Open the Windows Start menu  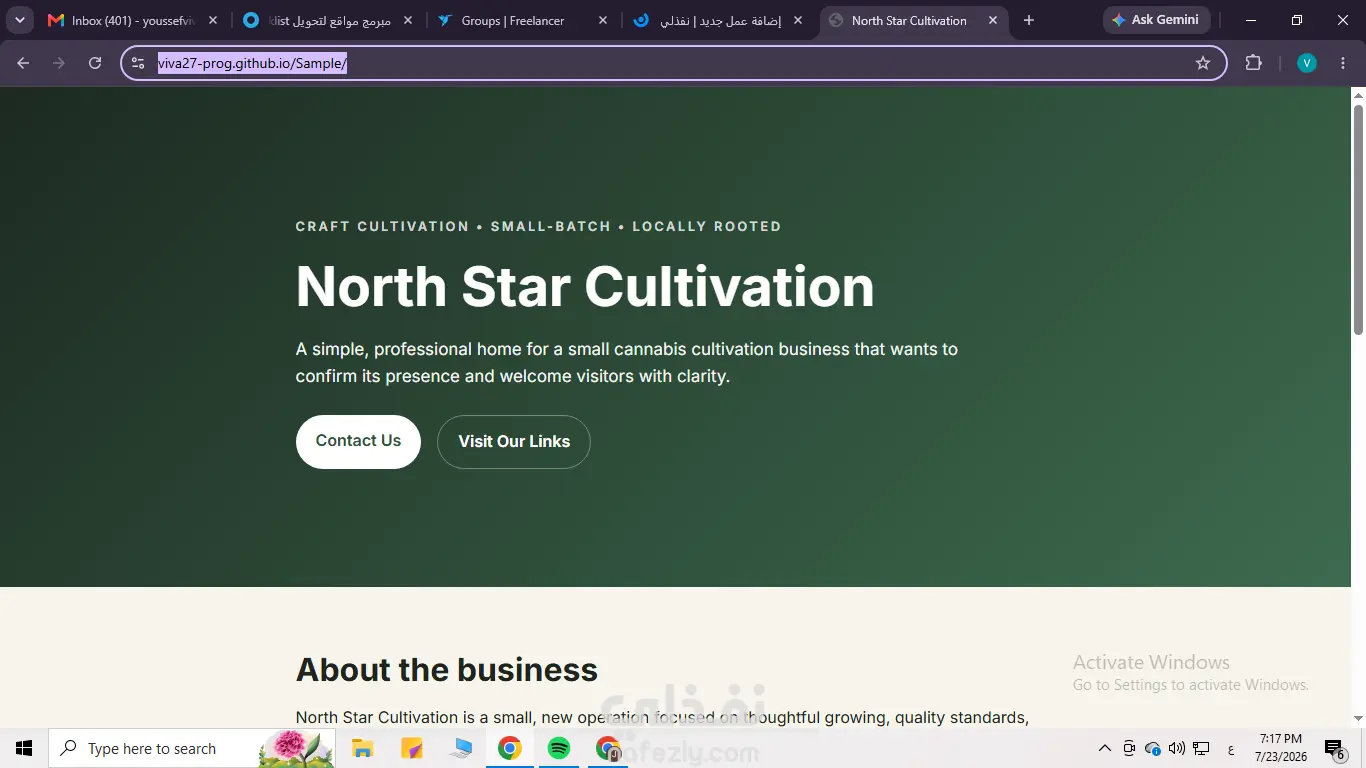(24, 748)
